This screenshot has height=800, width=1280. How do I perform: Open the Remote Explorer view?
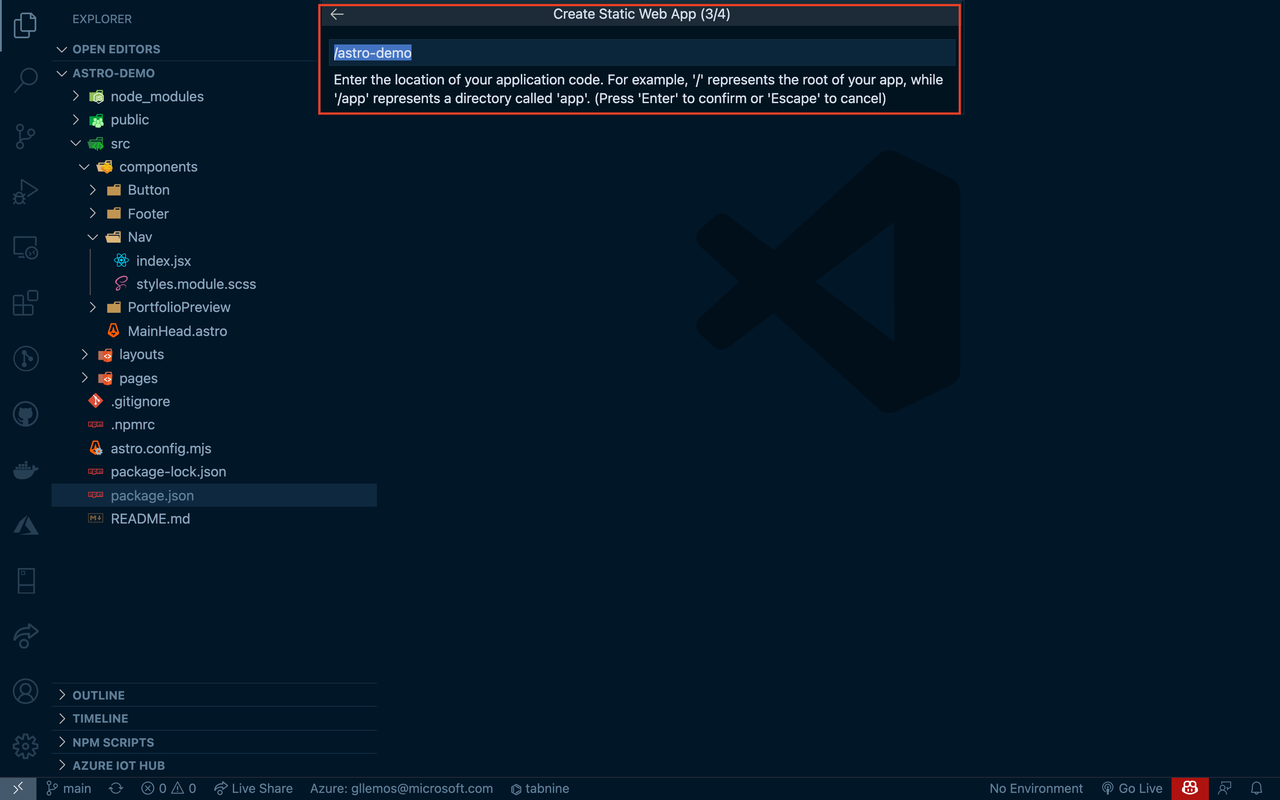pyautogui.click(x=26, y=247)
